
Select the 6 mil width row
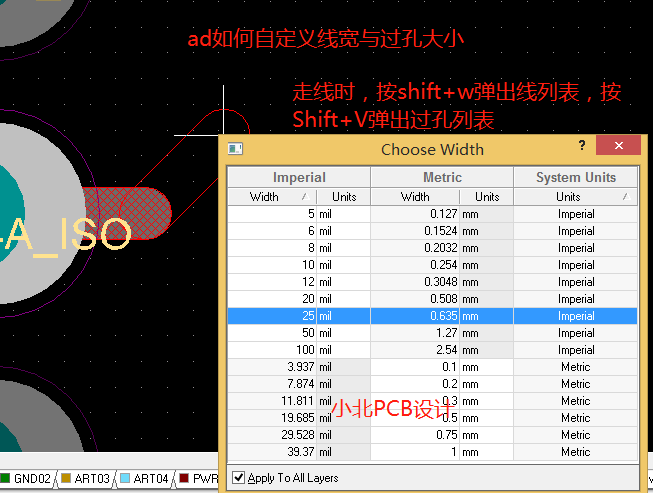click(x=432, y=231)
